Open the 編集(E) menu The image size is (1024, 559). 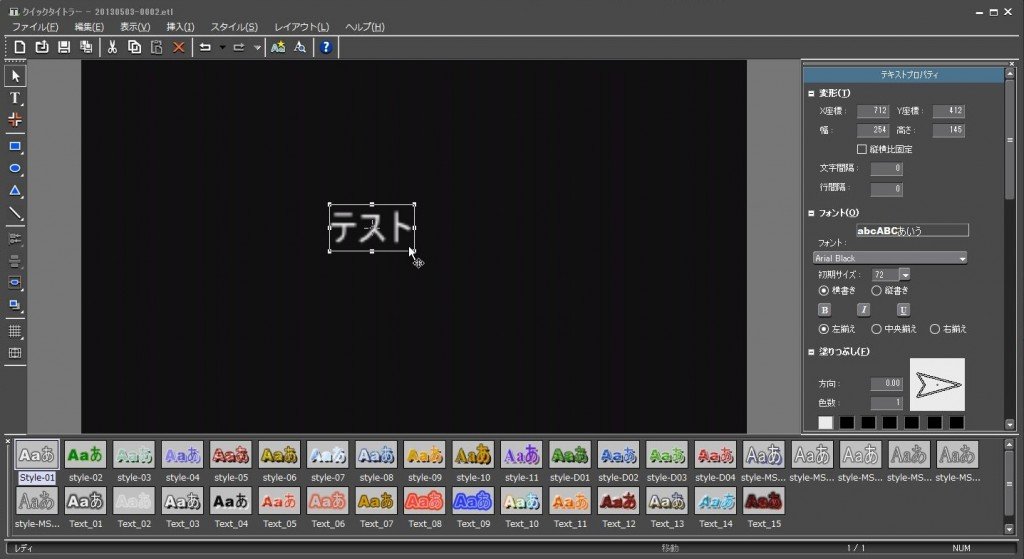[x=89, y=27]
